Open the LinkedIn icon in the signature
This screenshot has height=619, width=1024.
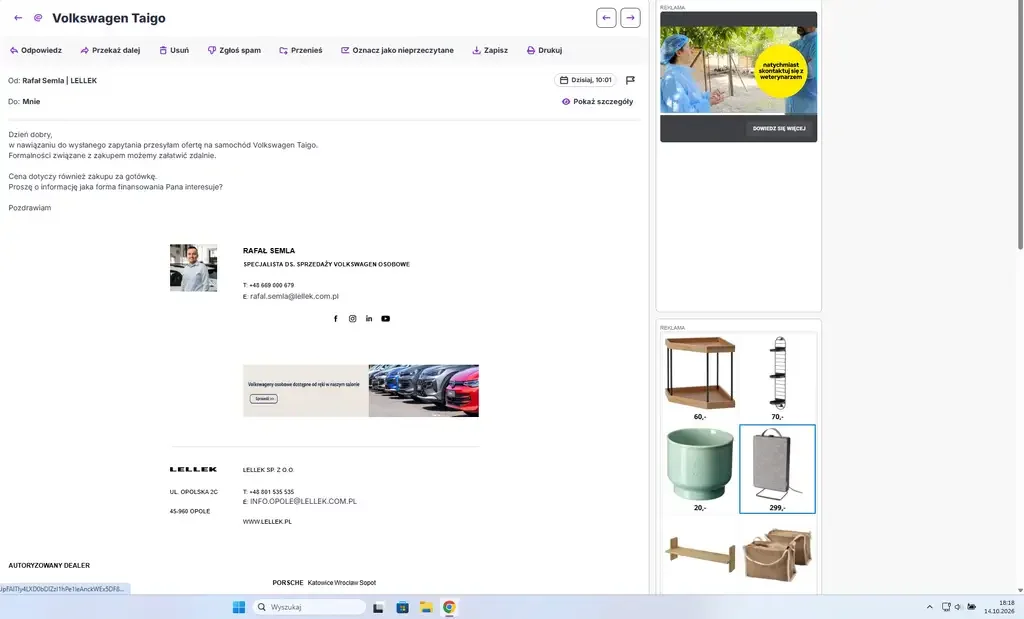369,319
